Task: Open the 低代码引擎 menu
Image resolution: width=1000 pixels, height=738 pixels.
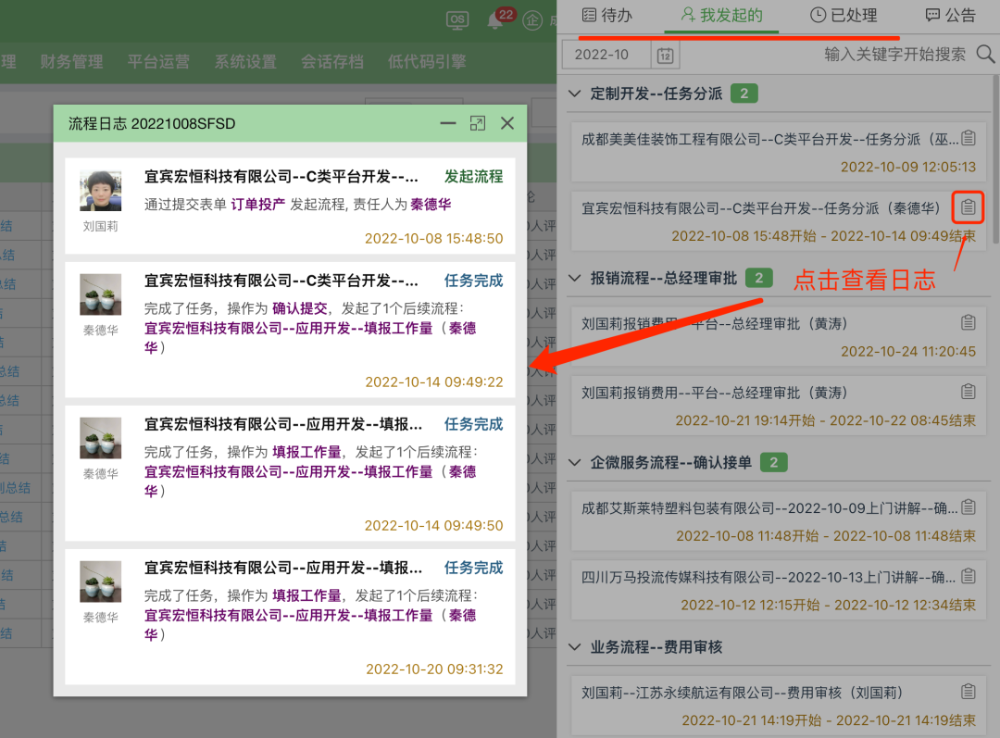Action: 427,62
